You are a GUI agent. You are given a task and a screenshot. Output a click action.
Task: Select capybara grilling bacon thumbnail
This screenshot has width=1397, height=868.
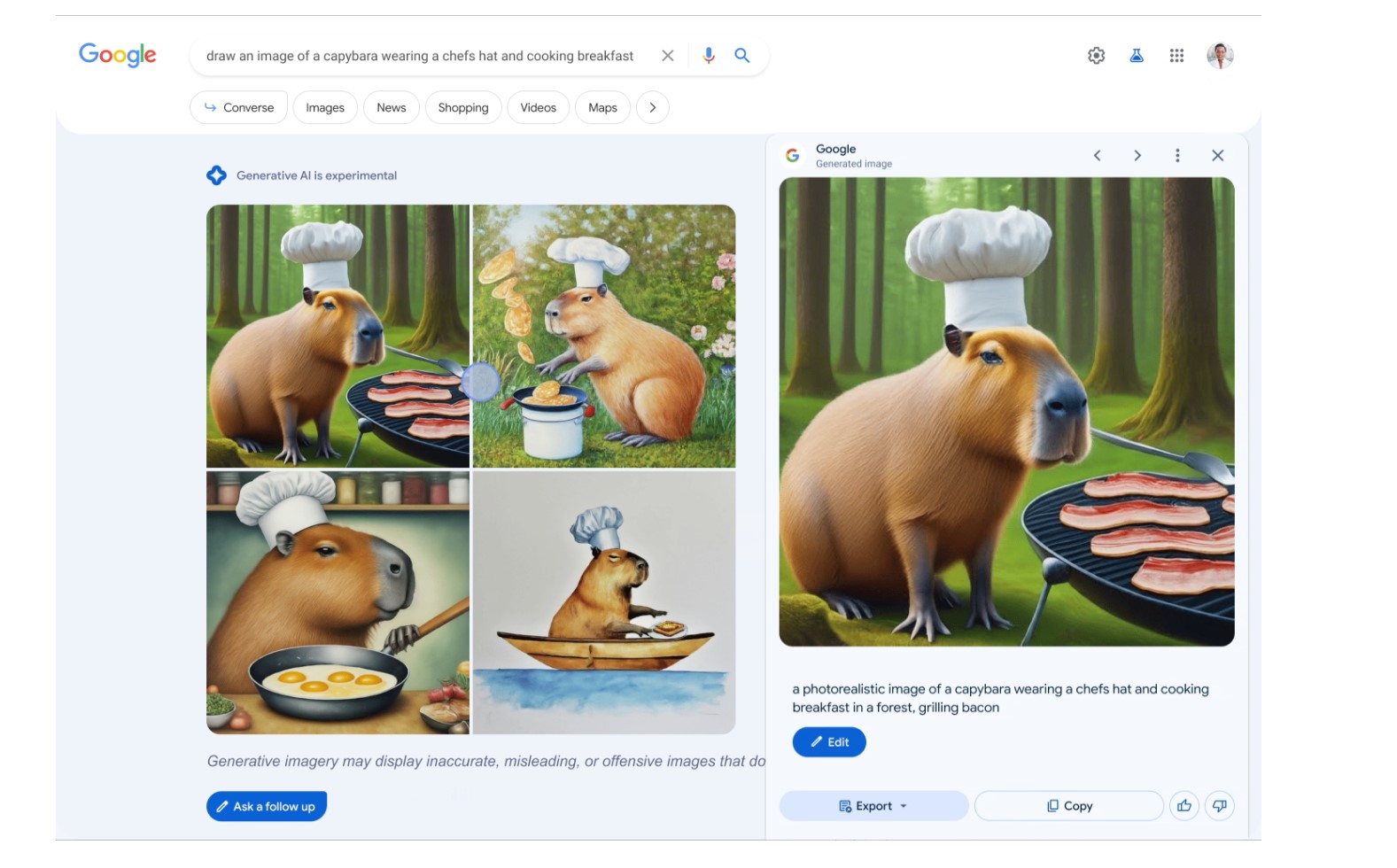(x=338, y=336)
